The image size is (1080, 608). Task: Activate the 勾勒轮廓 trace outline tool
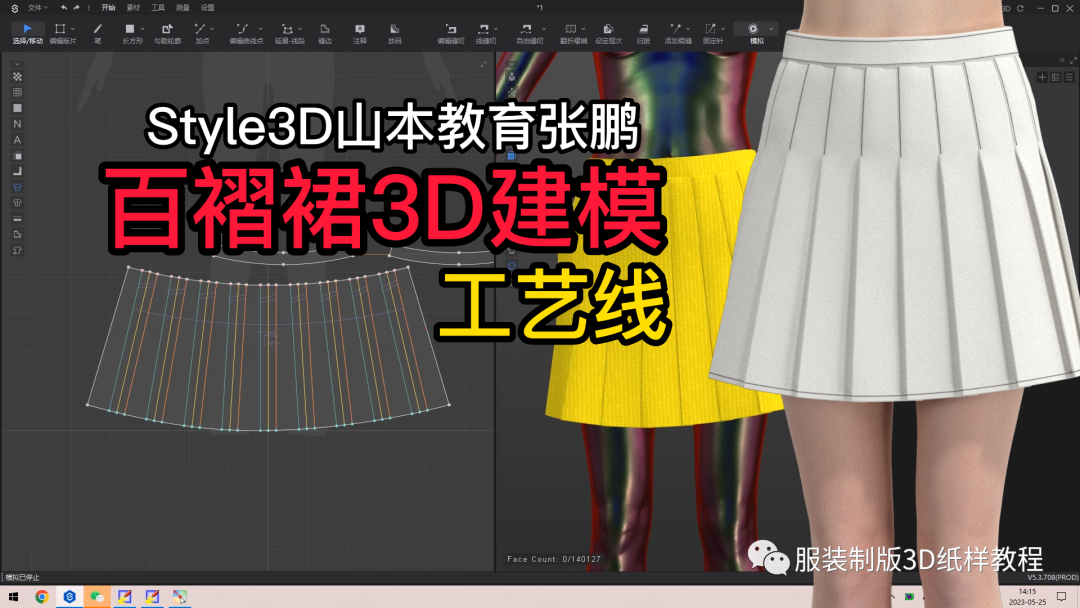pyautogui.click(x=167, y=33)
